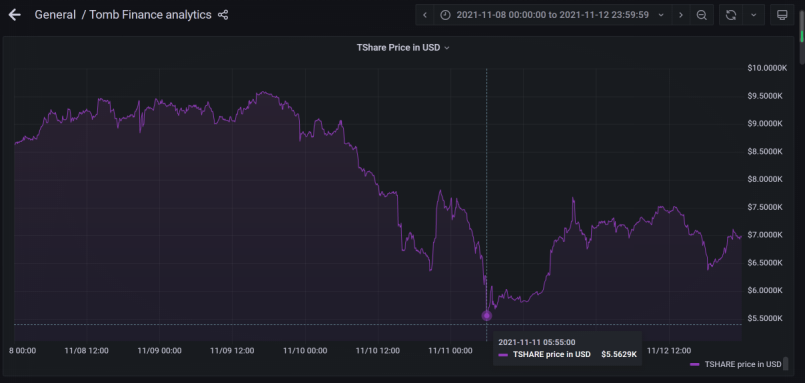Click the 11/09 00:00 axis label

pyautogui.click(x=159, y=351)
